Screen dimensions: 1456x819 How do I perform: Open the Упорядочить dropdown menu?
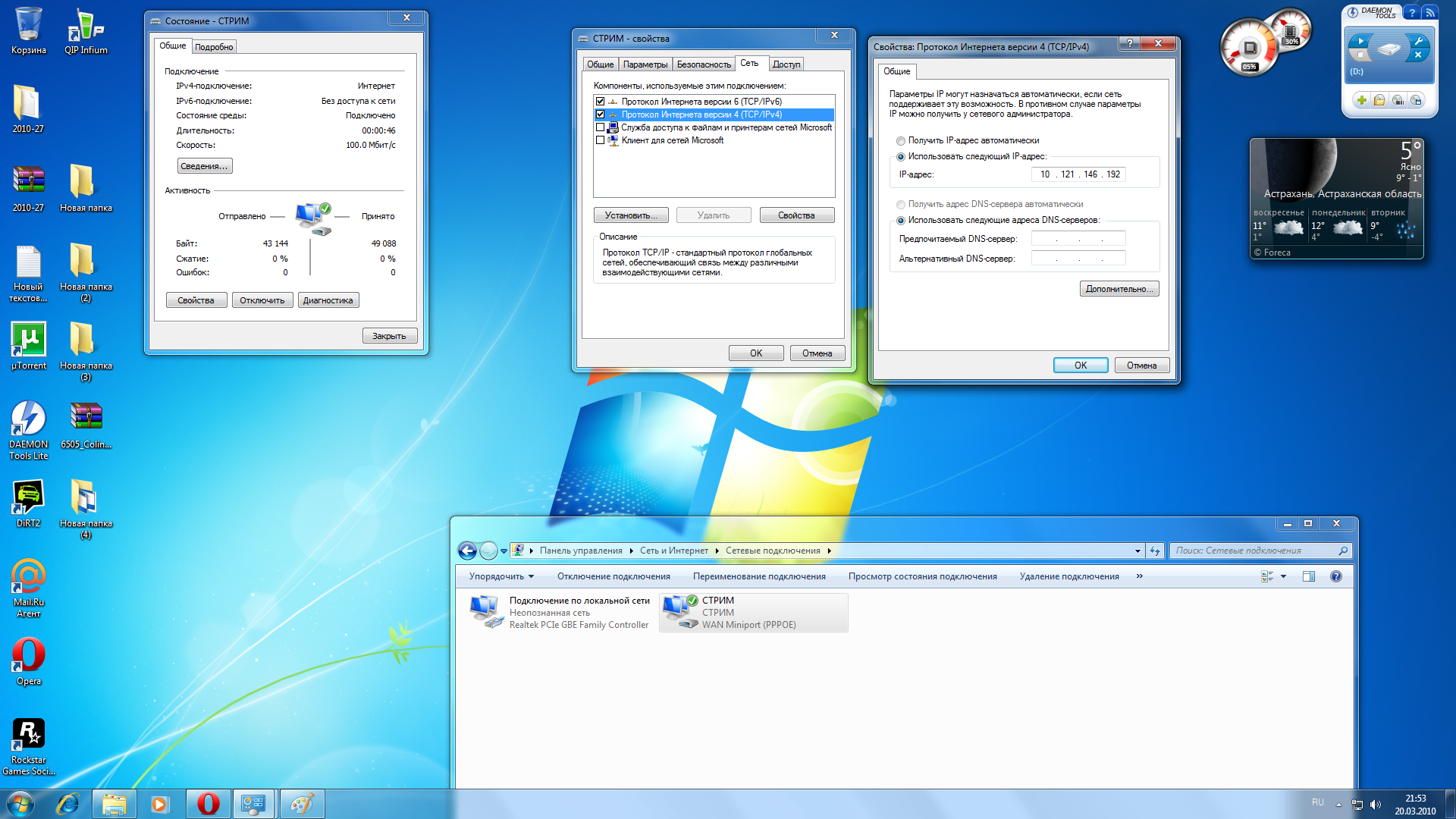point(501,576)
